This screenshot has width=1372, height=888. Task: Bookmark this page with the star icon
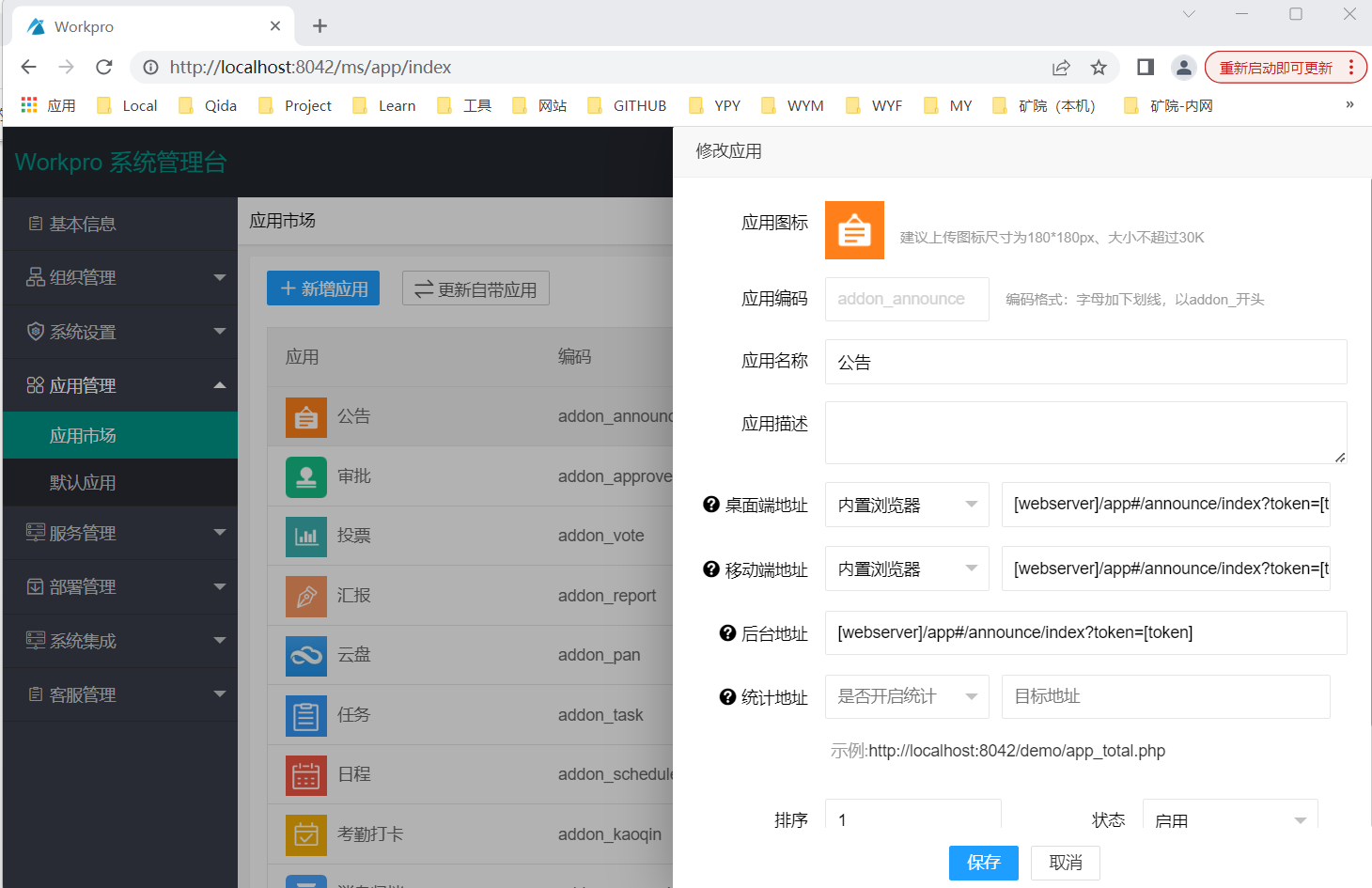click(1099, 68)
